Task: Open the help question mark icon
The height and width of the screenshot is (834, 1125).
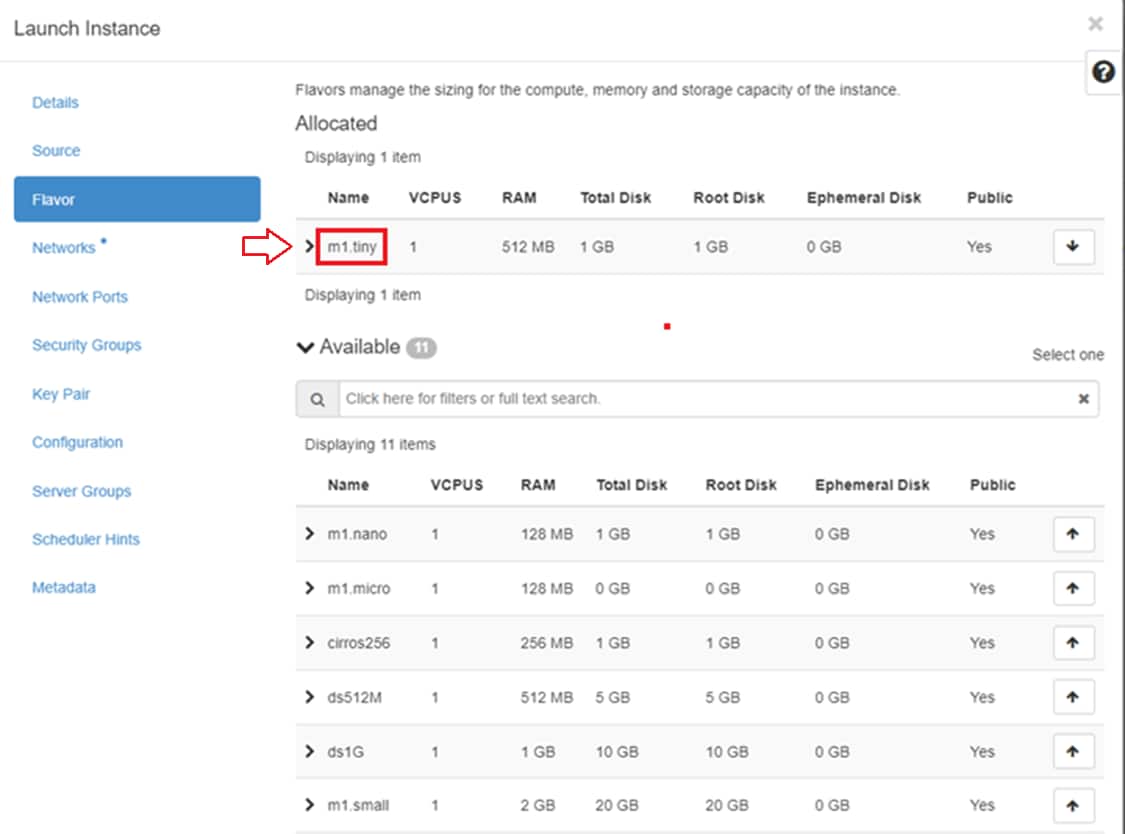Action: click(x=1103, y=72)
